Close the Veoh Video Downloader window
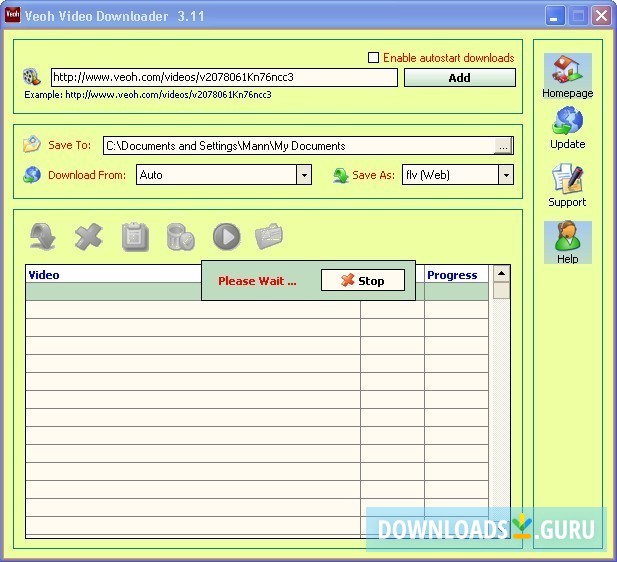The height and width of the screenshot is (562, 617). pos(601,16)
